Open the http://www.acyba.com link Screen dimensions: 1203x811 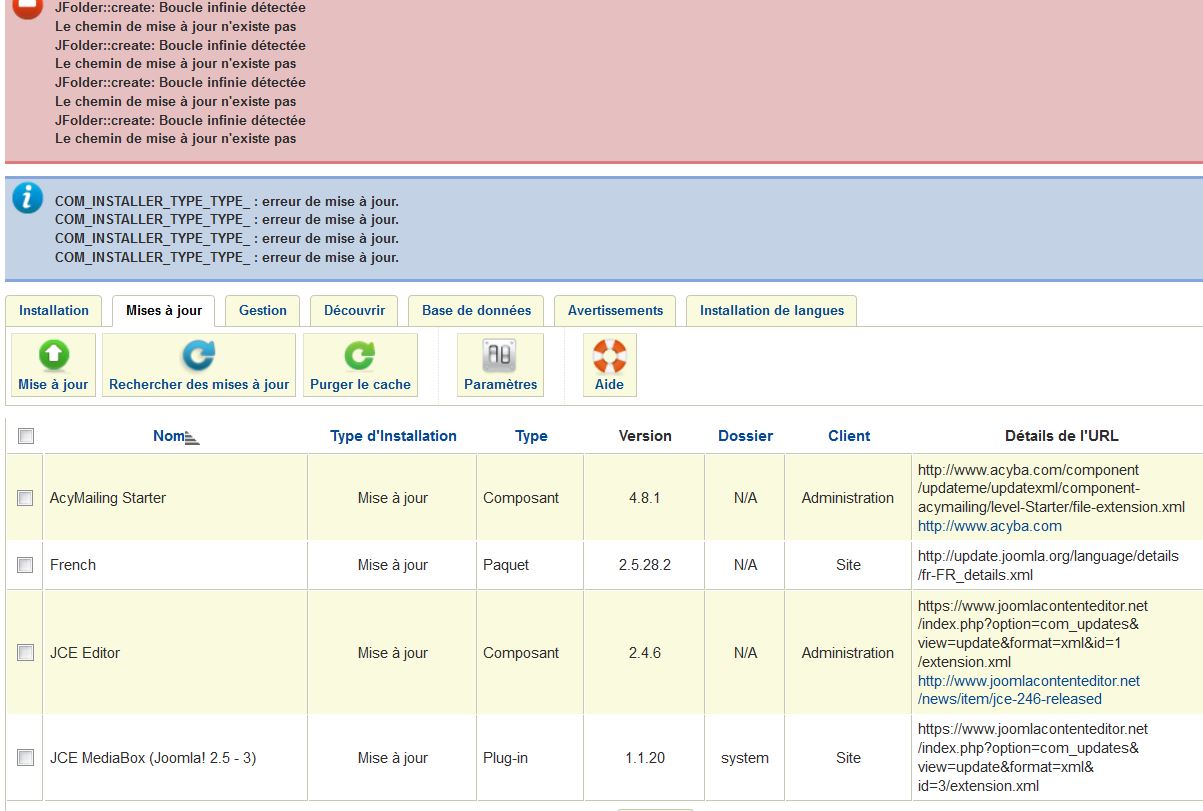click(990, 526)
